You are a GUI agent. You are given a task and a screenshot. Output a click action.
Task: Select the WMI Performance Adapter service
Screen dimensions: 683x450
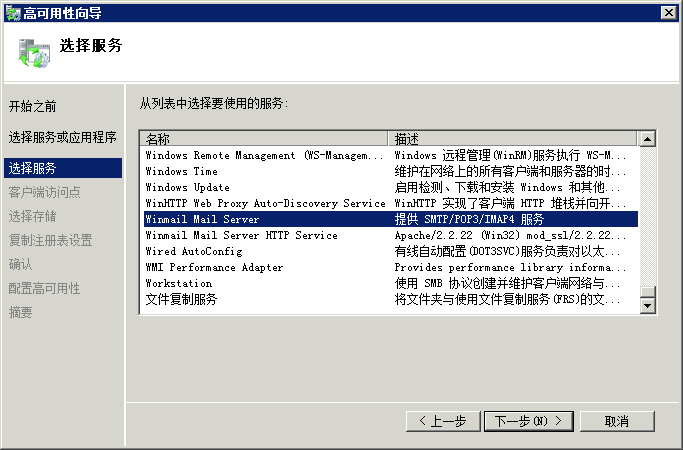pos(391,267)
